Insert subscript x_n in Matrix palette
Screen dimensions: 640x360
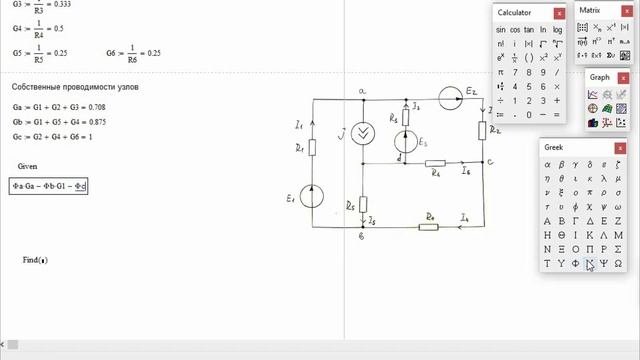pos(597,27)
